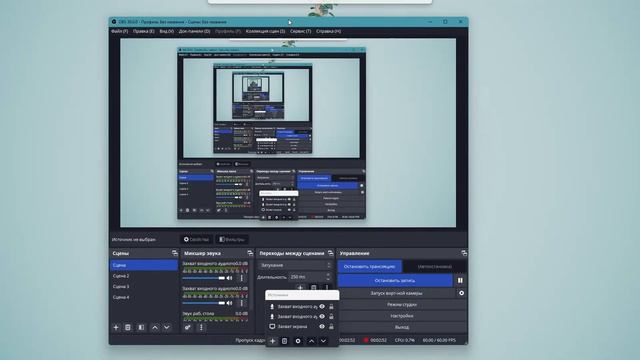Select Сцена 2 in the scenes list
640x360 pixels.
coord(144,276)
